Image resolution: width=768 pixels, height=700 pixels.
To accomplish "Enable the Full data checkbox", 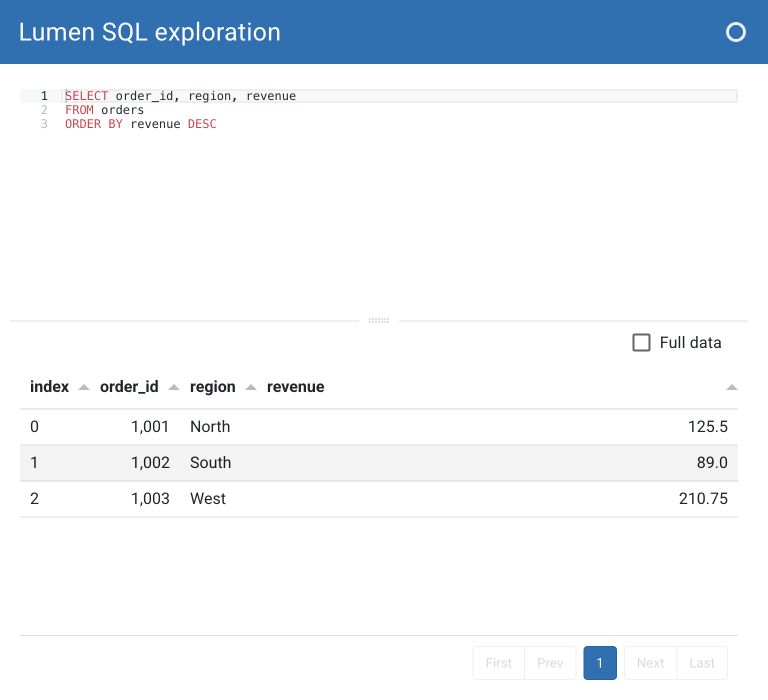I will 641,342.
